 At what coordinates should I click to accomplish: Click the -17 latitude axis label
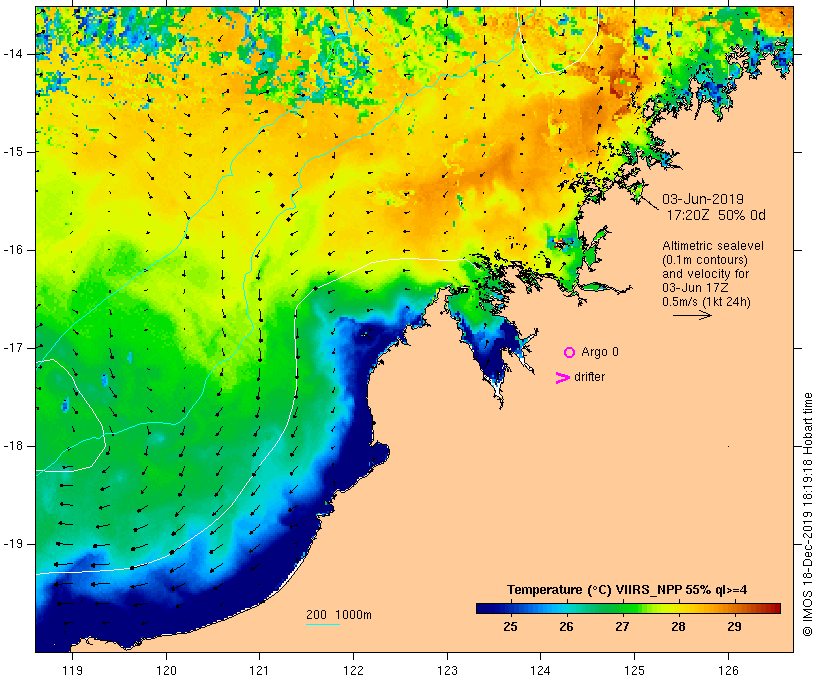(x=13, y=348)
